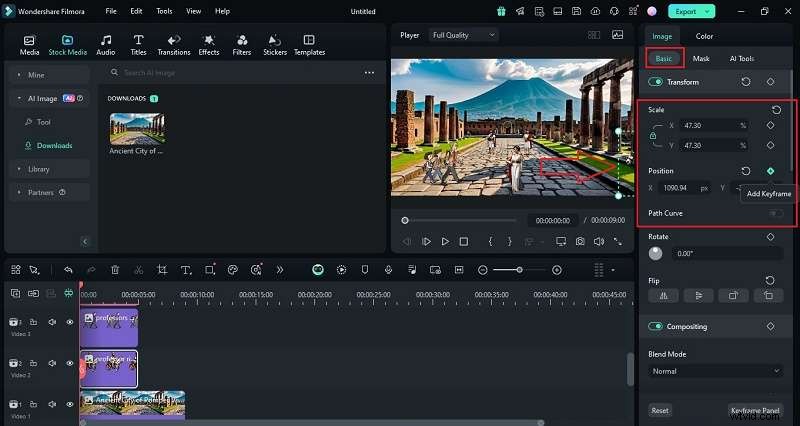Switch to the Color tab
Viewport: 800px width, 426px height.
pyautogui.click(x=704, y=36)
